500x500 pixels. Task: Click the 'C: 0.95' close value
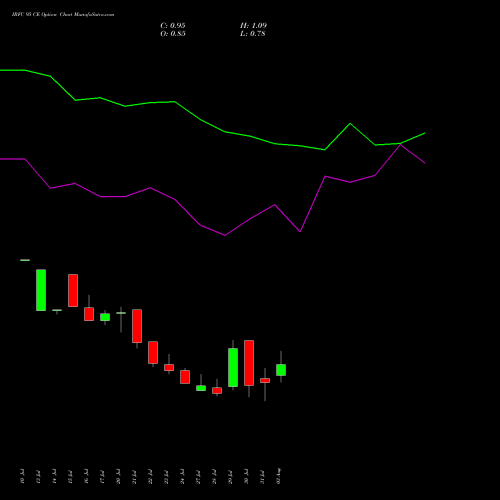coord(173,26)
